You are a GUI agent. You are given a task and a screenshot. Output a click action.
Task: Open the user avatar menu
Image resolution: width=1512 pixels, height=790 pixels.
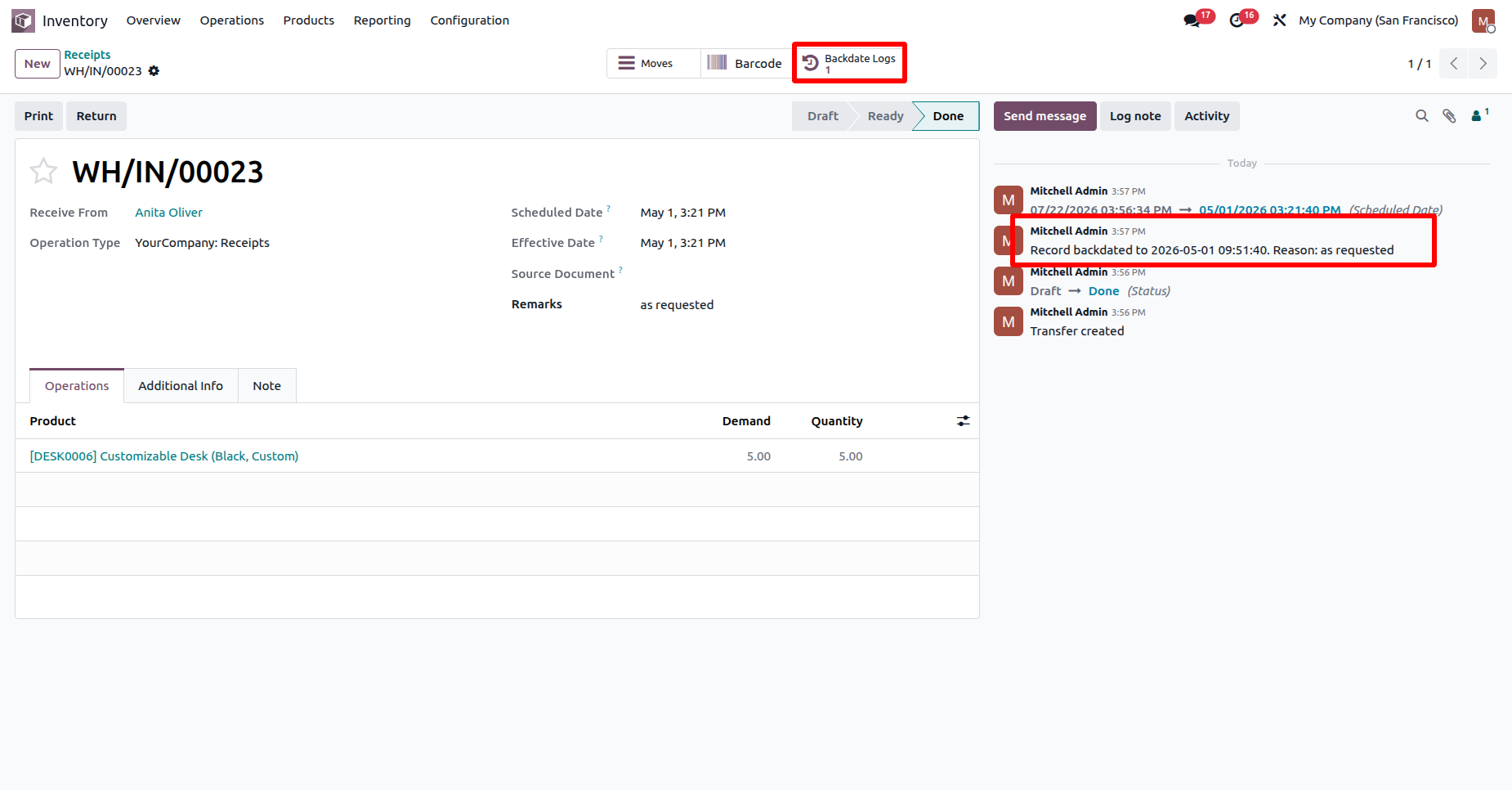coord(1483,20)
